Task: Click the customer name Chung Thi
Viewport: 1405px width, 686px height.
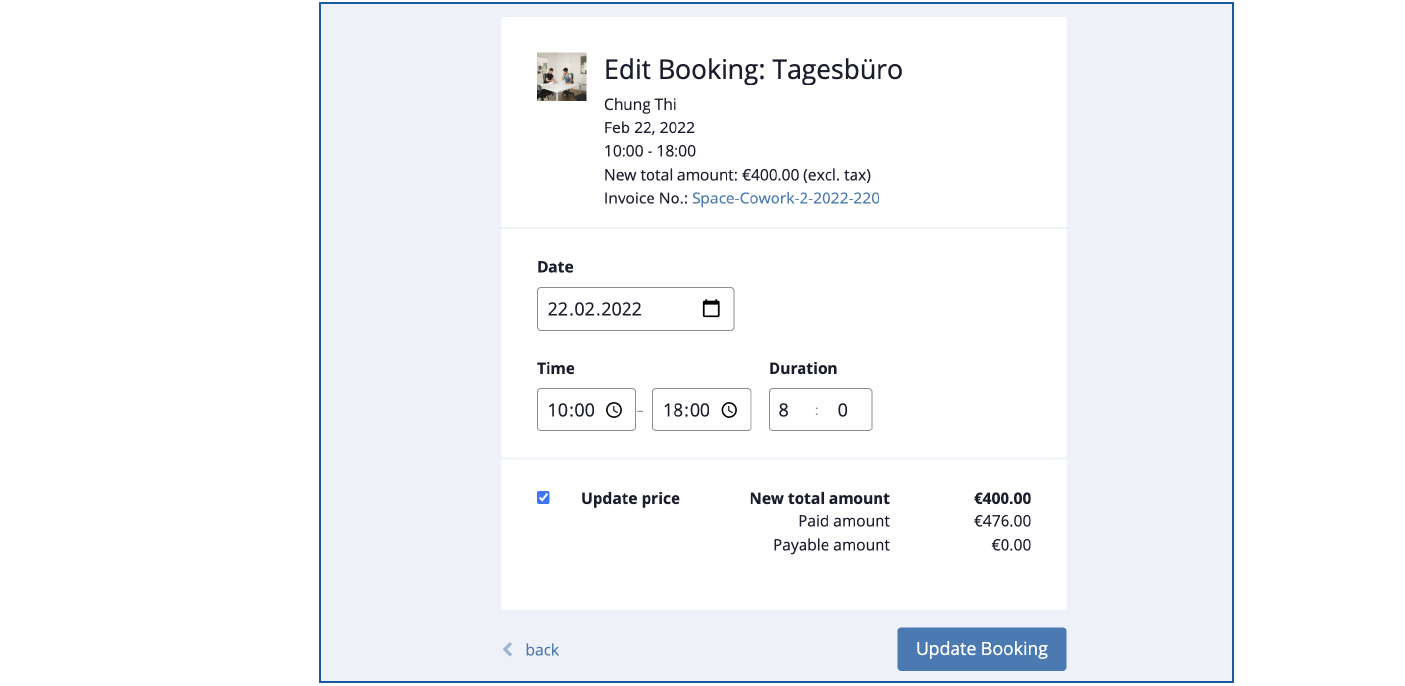Action: (640, 104)
